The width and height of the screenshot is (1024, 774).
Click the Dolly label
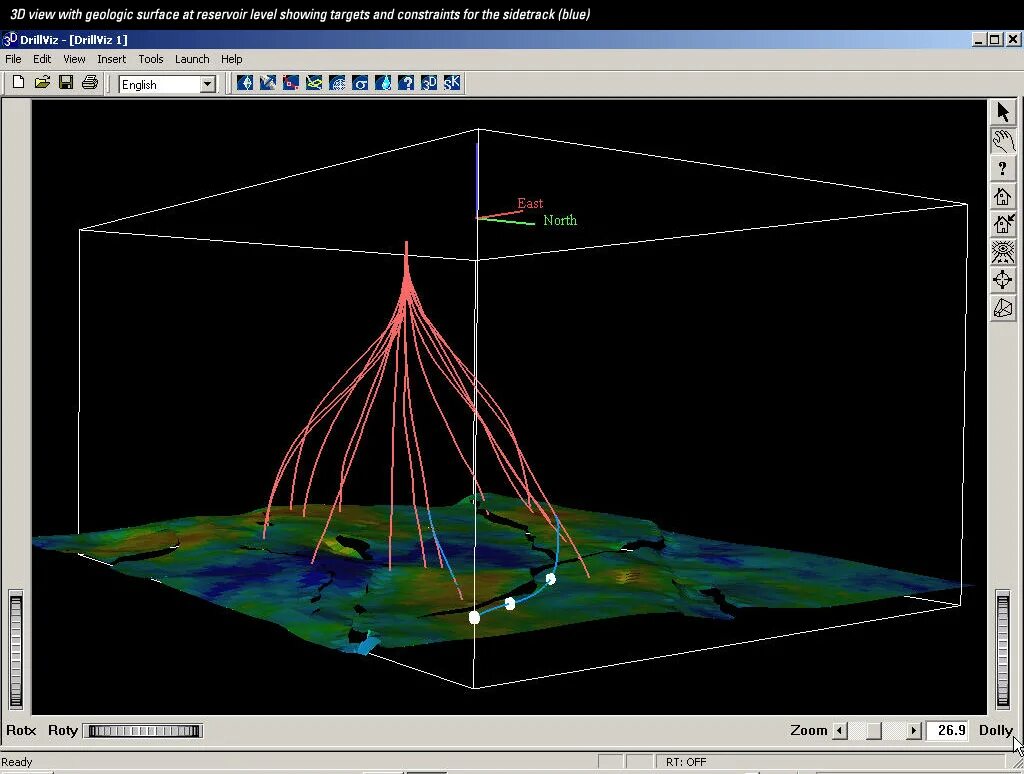point(995,730)
